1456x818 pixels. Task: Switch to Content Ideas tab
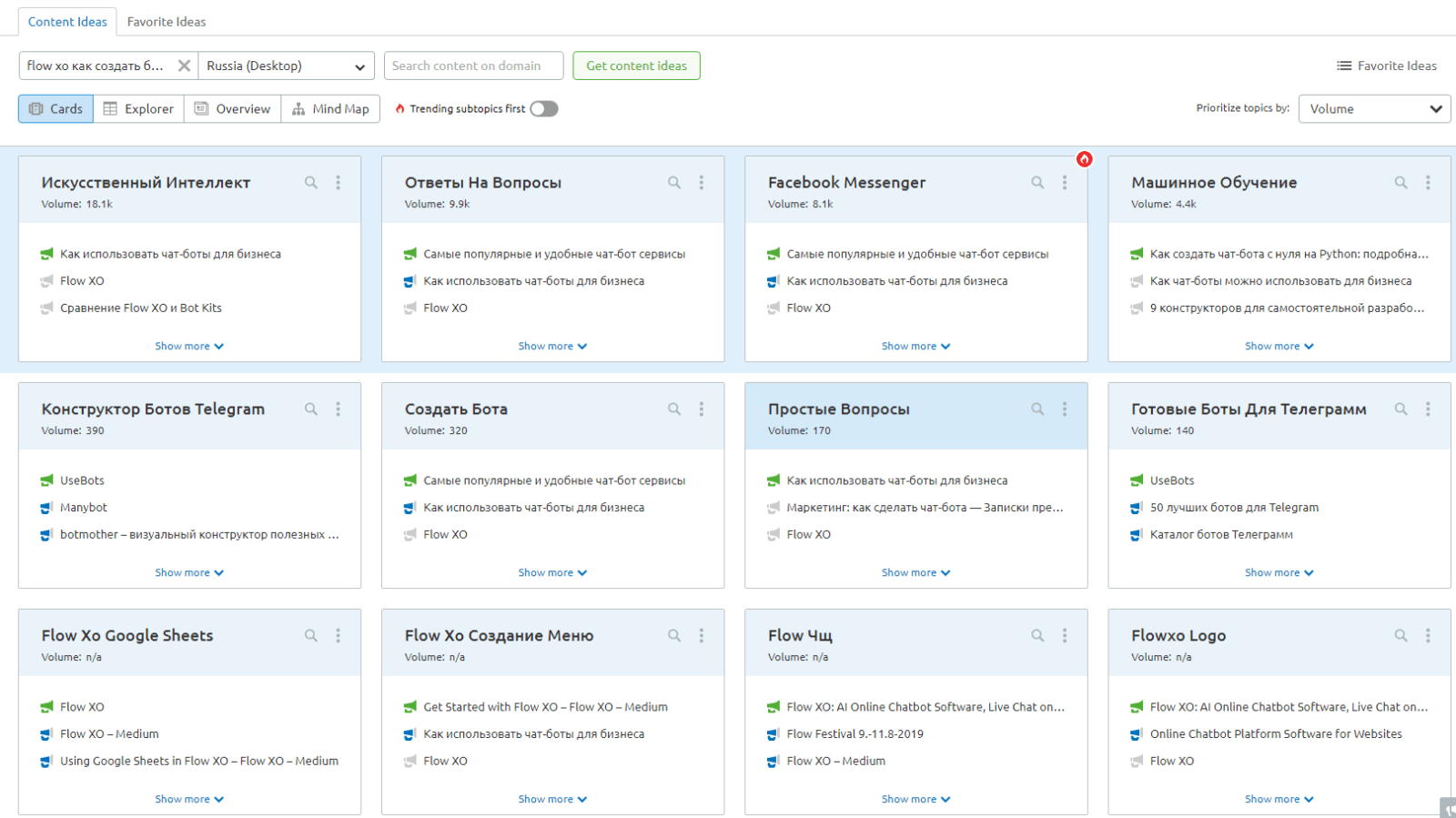67,22
